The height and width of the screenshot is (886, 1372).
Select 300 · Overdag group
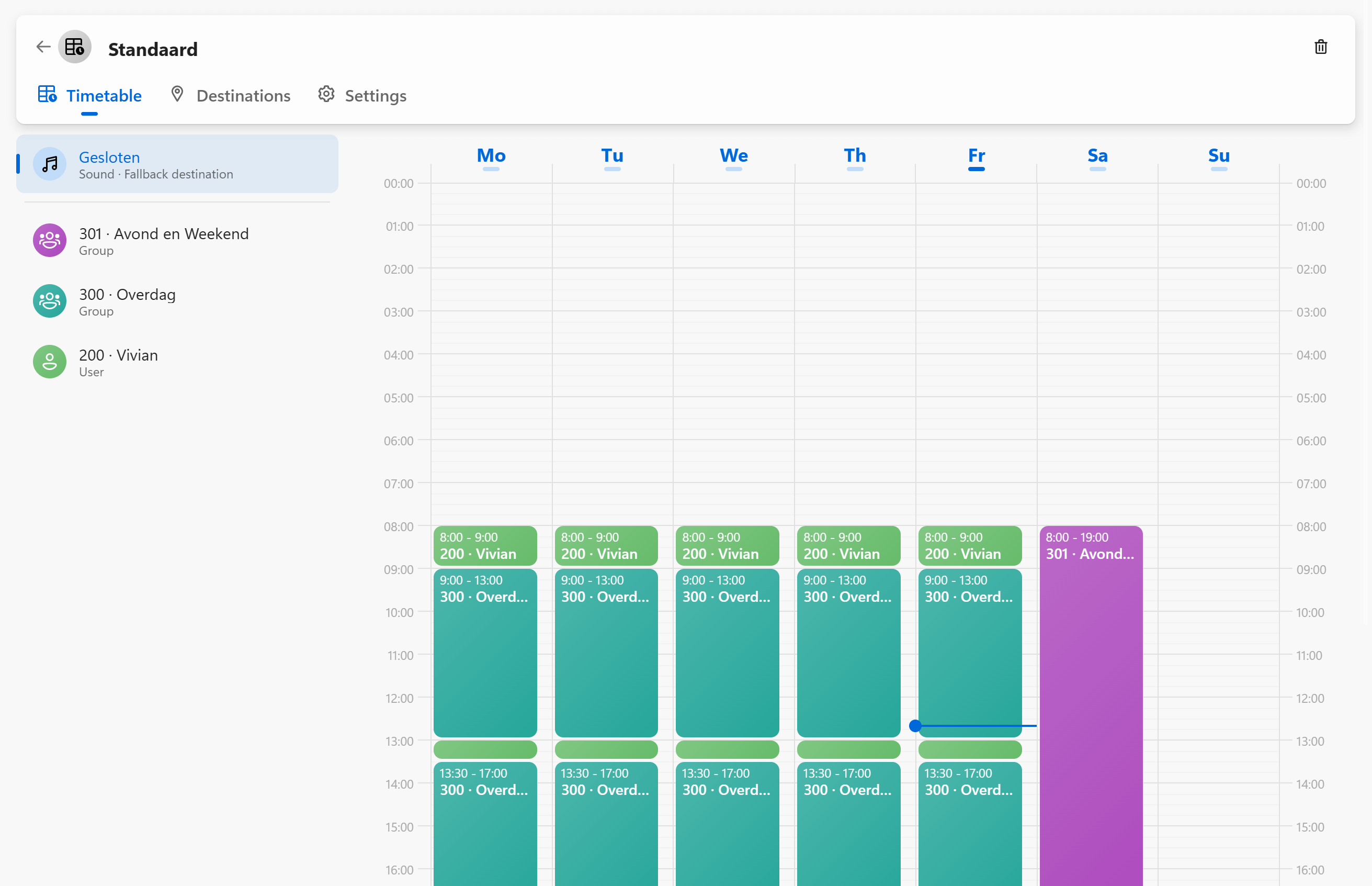tap(177, 301)
